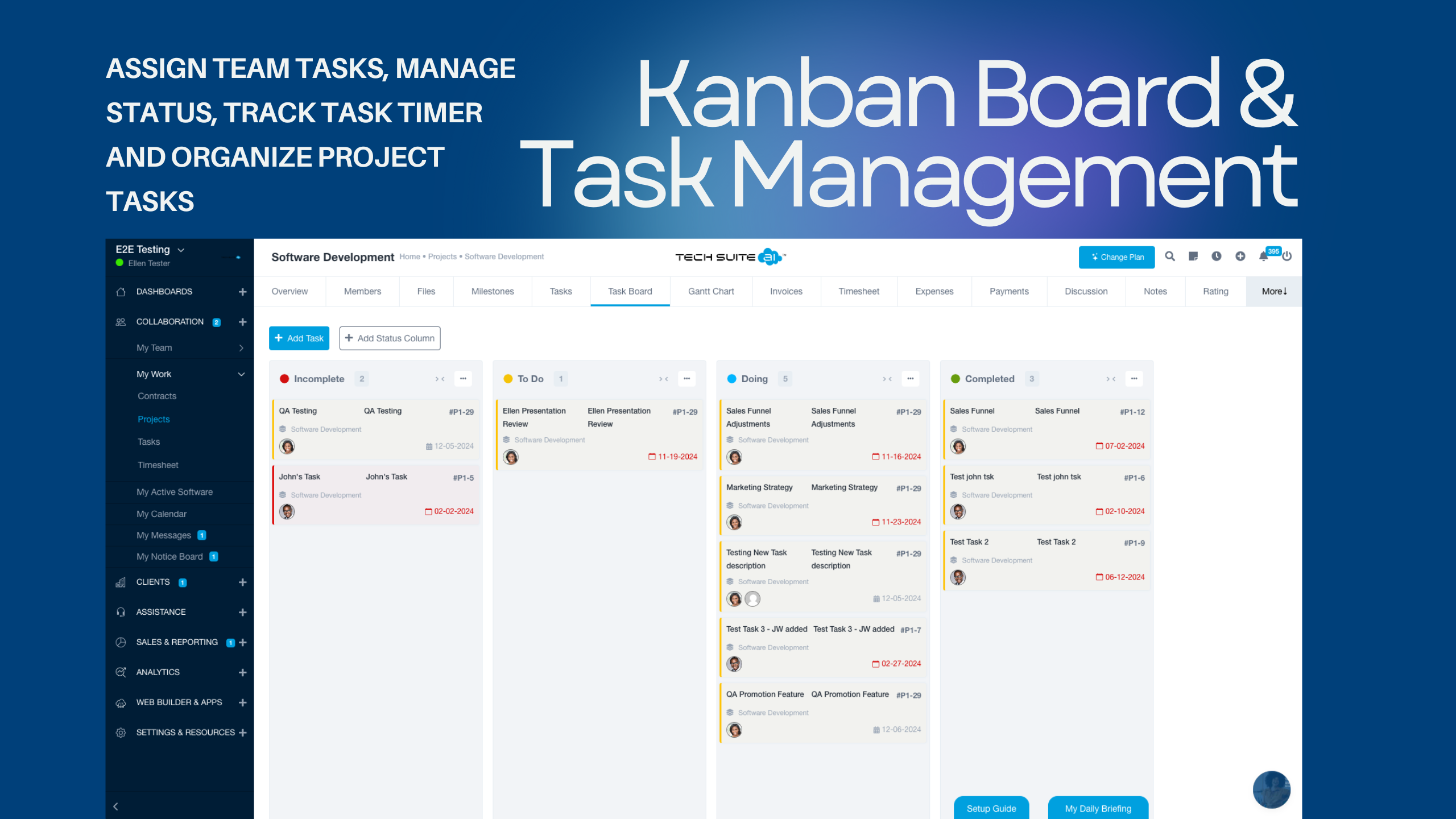Click the clock timer icon in header
The height and width of the screenshot is (819, 1456).
(1217, 257)
